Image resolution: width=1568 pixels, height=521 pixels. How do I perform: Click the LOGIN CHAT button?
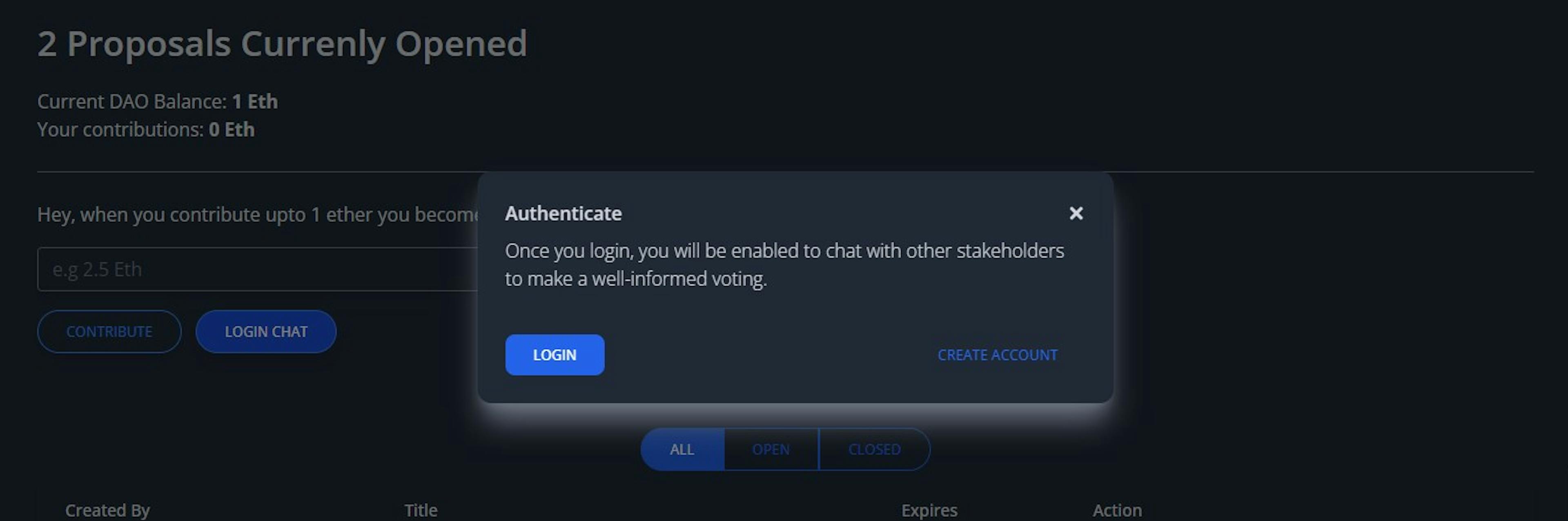coord(264,331)
